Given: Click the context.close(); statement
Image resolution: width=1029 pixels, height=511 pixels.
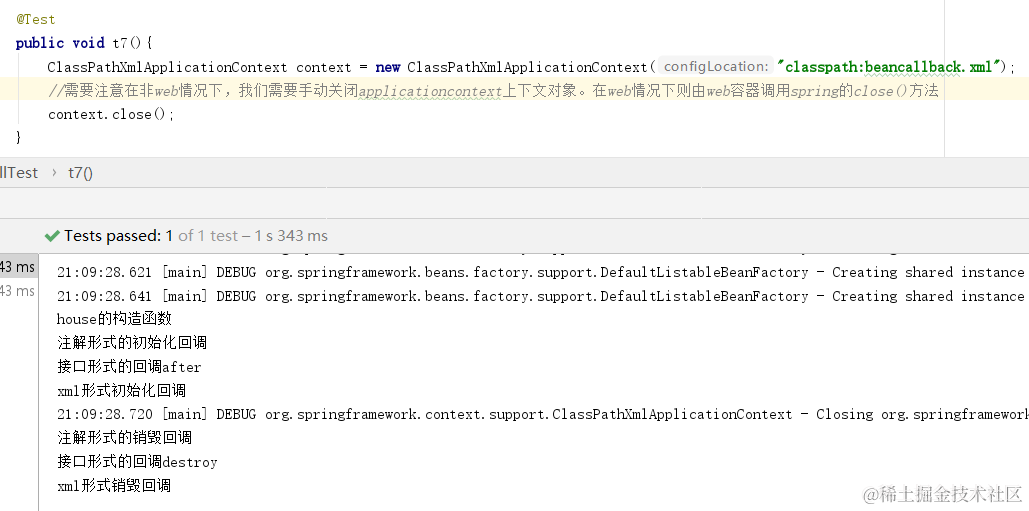Looking at the screenshot, I should (x=112, y=115).
